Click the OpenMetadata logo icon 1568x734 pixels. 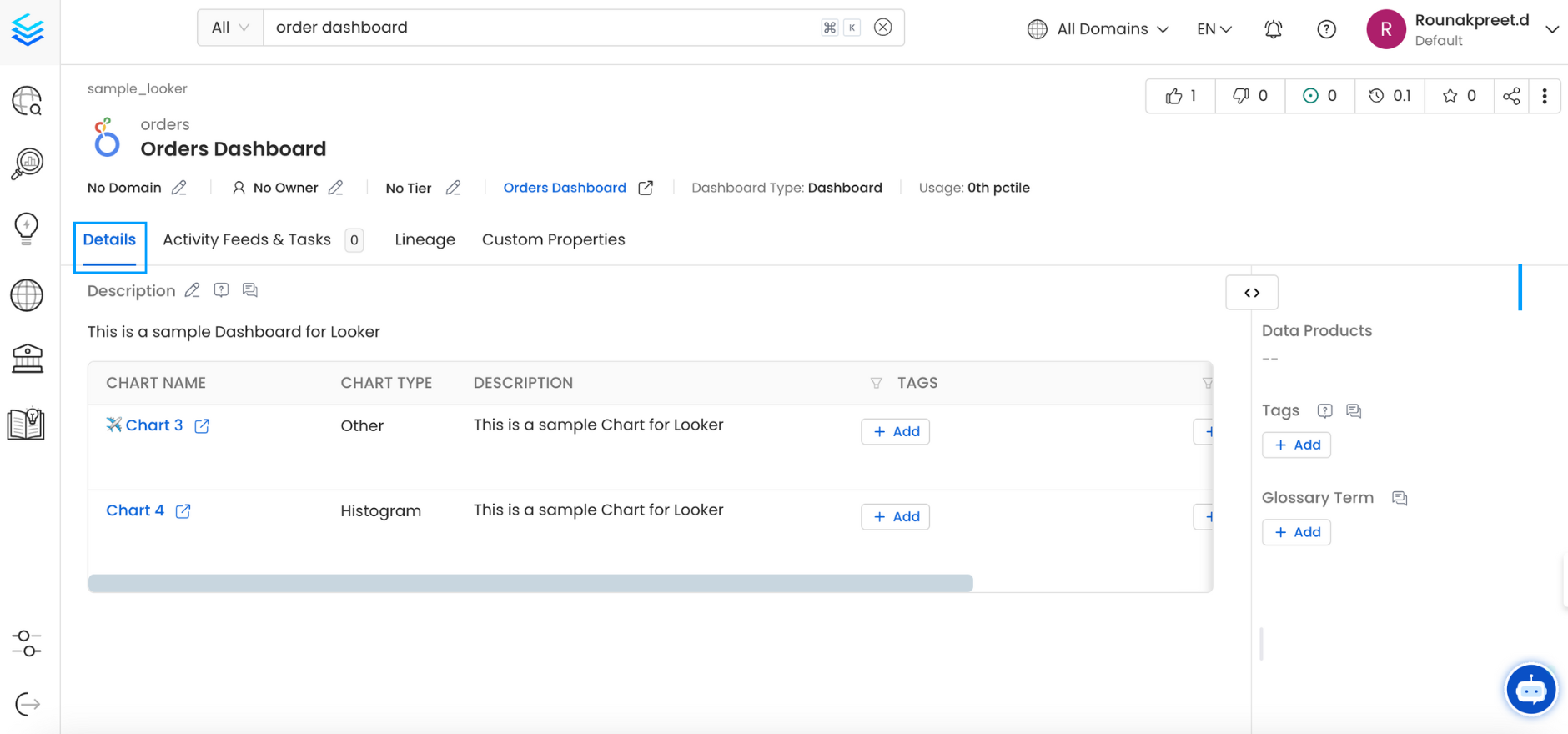pos(28,30)
